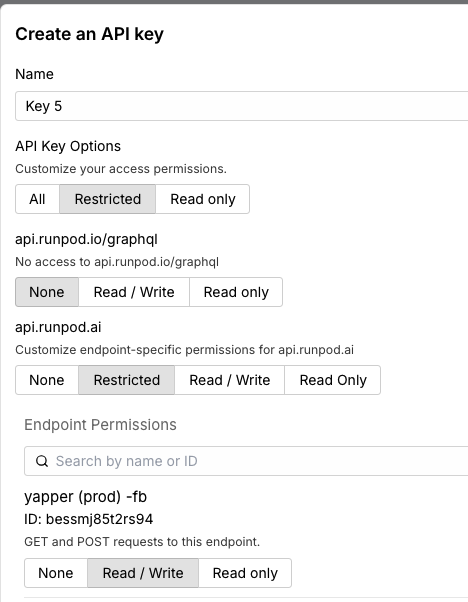
Task: Select Read only under API Key Options
Action: point(203,199)
